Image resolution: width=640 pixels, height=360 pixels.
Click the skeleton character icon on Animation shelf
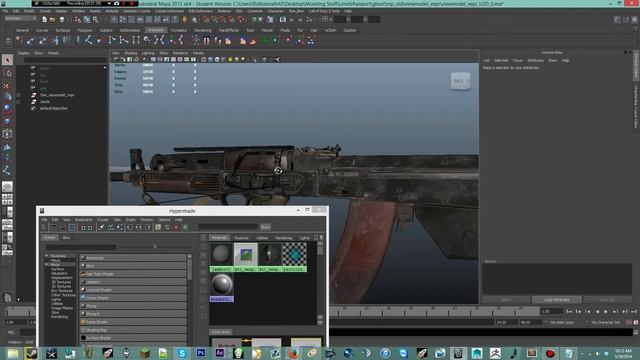click(196, 40)
